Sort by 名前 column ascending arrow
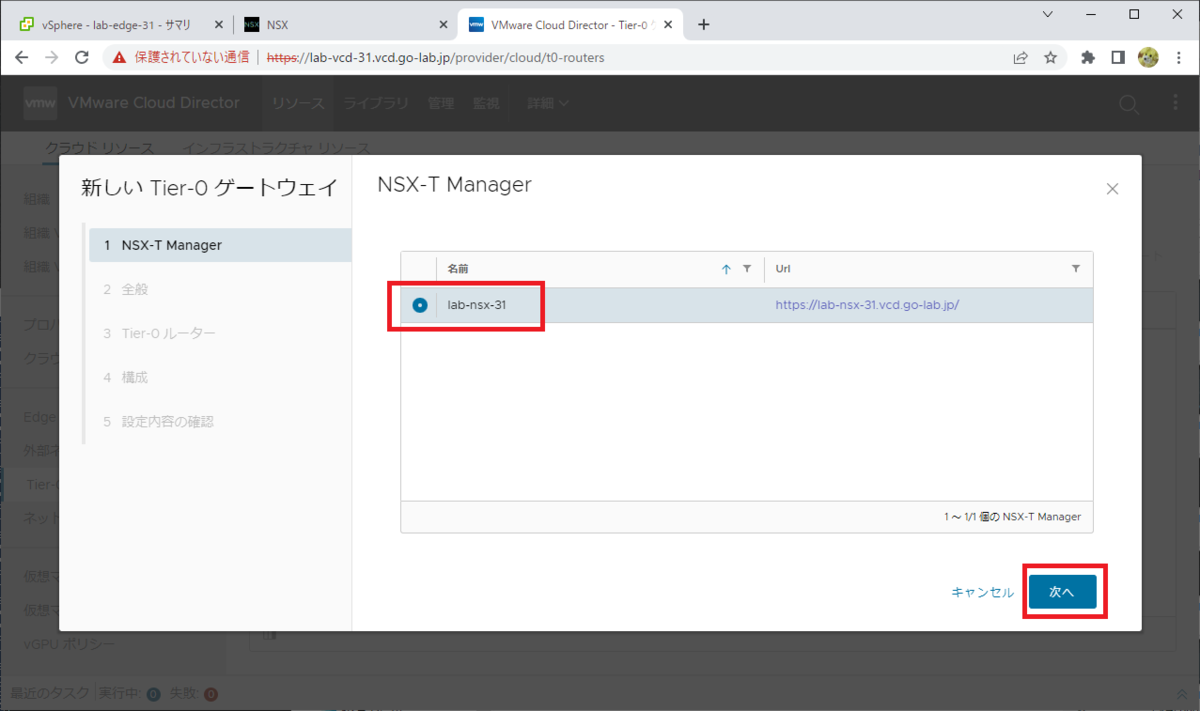Viewport: 1200px width, 711px height. [x=726, y=269]
